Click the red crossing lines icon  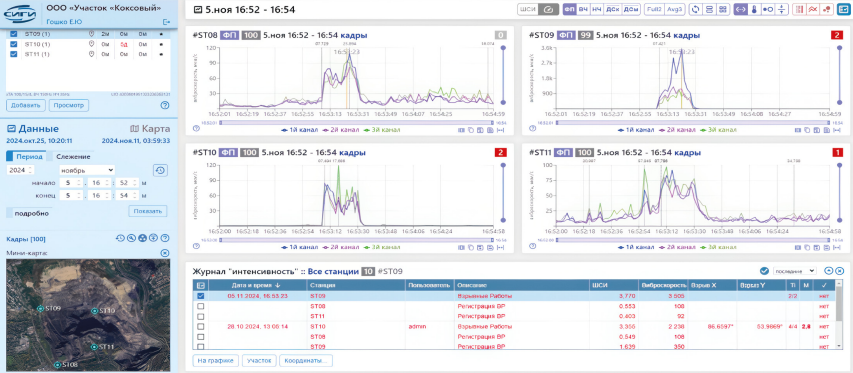pyautogui.click(x=813, y=9)
